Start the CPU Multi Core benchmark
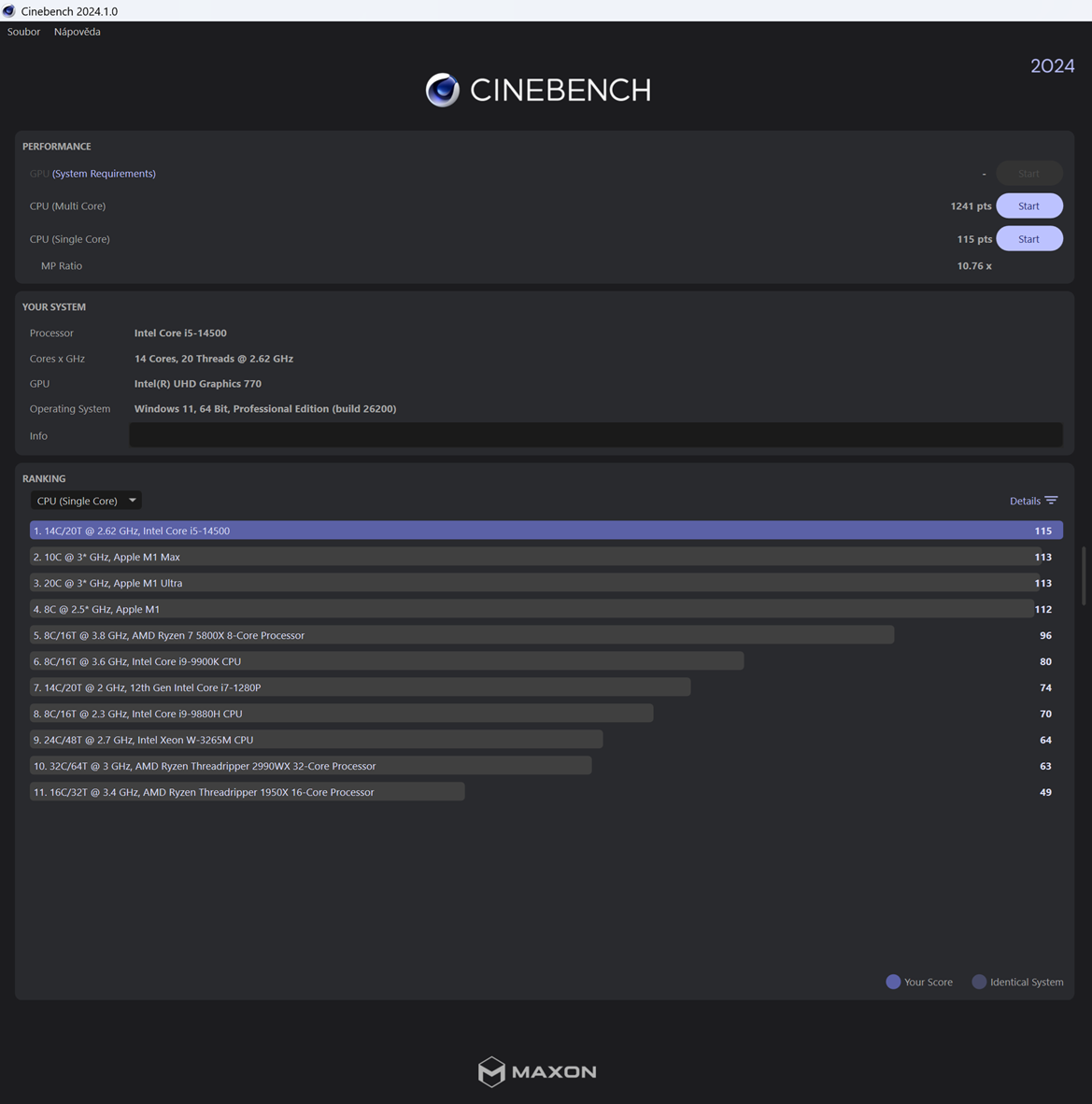Viewport: 1092px width, 1104px height. point(1028,205)
